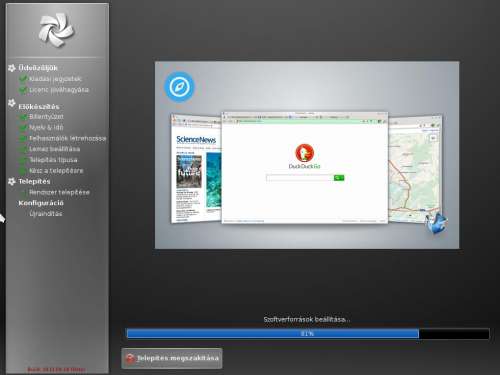The height and width of the screenshot is (375, 500).
Task: Click the checkmark next to Kész a telepítésre
Action: click(23, 171)
